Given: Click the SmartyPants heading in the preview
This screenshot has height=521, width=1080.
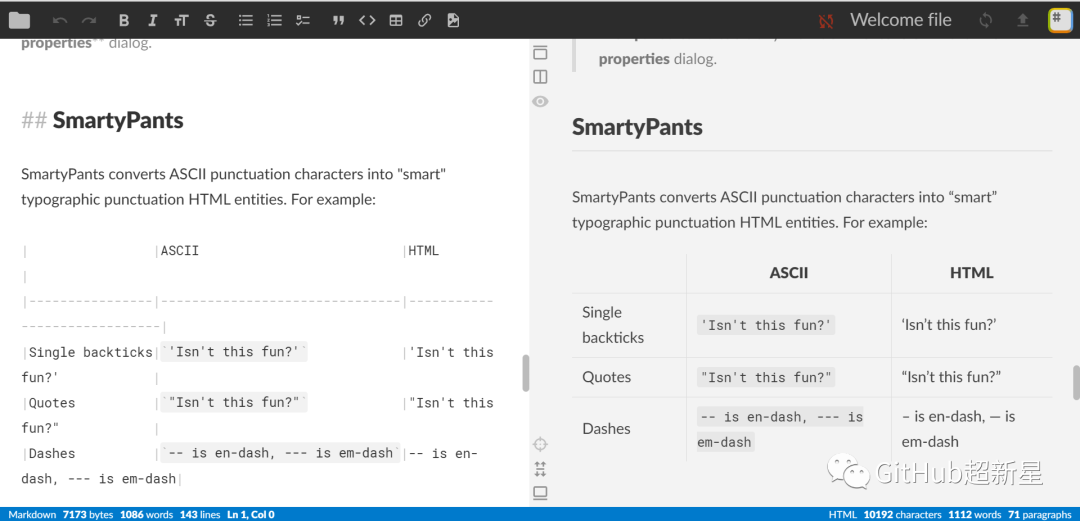Looking at the screenshot, I should [637, 127].
